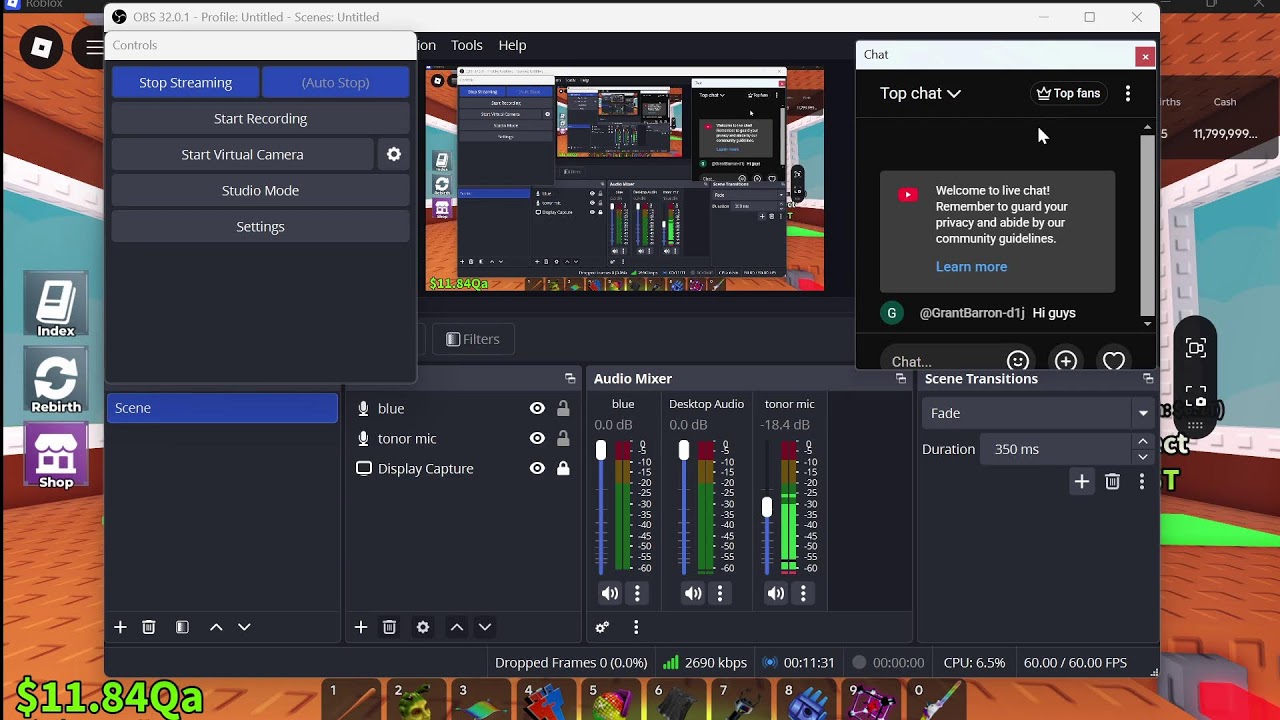
Task: Follow the Learn more link in chat
Action: [971, 267]
